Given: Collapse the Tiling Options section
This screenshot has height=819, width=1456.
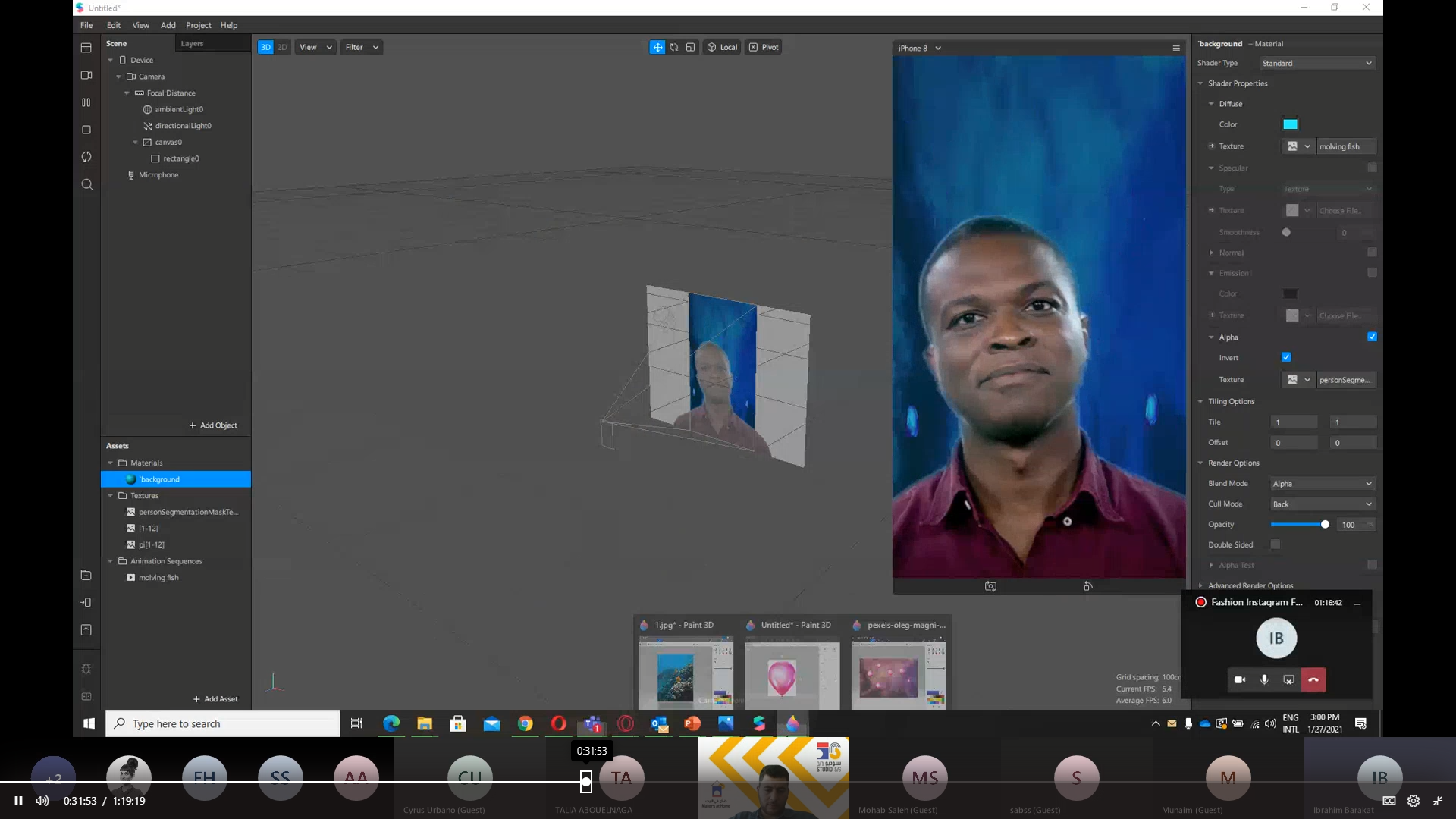Looking at the screenshot, I should [x=1200, y=401].
